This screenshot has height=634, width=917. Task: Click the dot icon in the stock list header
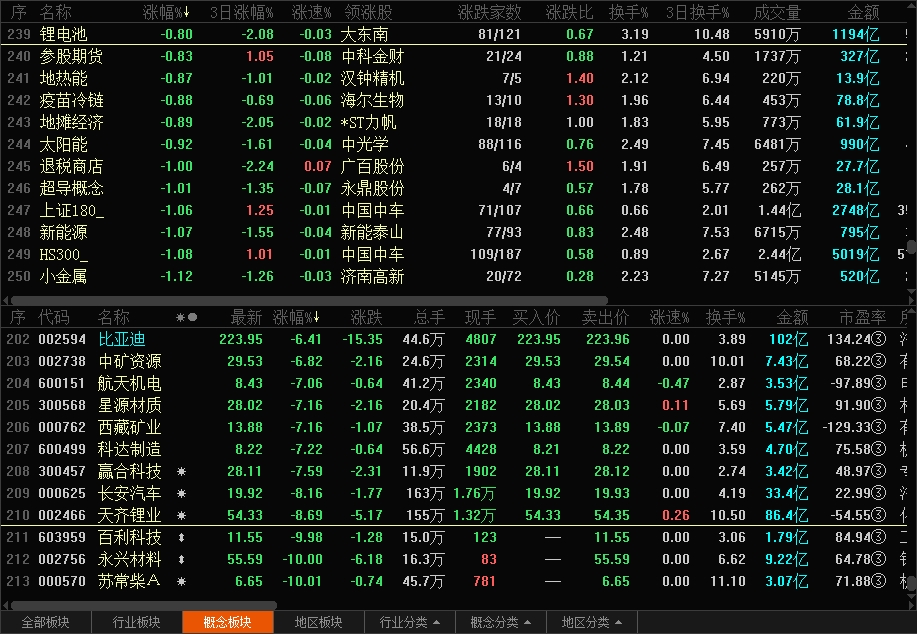[192, 318]
